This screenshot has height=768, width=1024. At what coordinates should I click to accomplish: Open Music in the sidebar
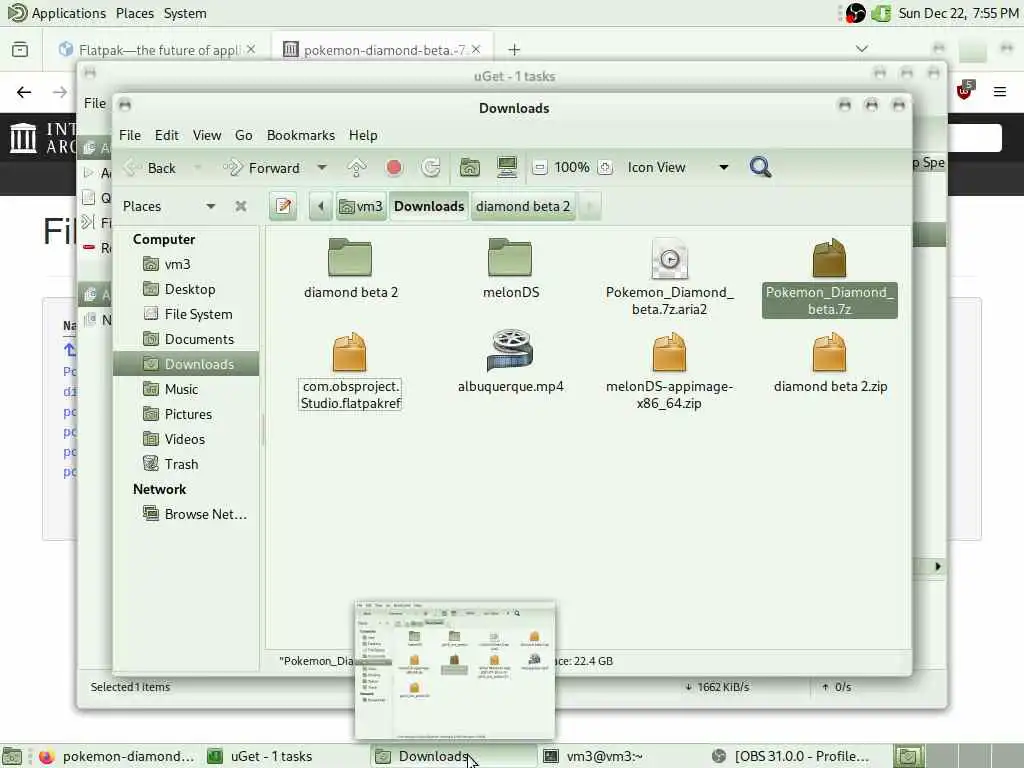[x=181, y=389]
